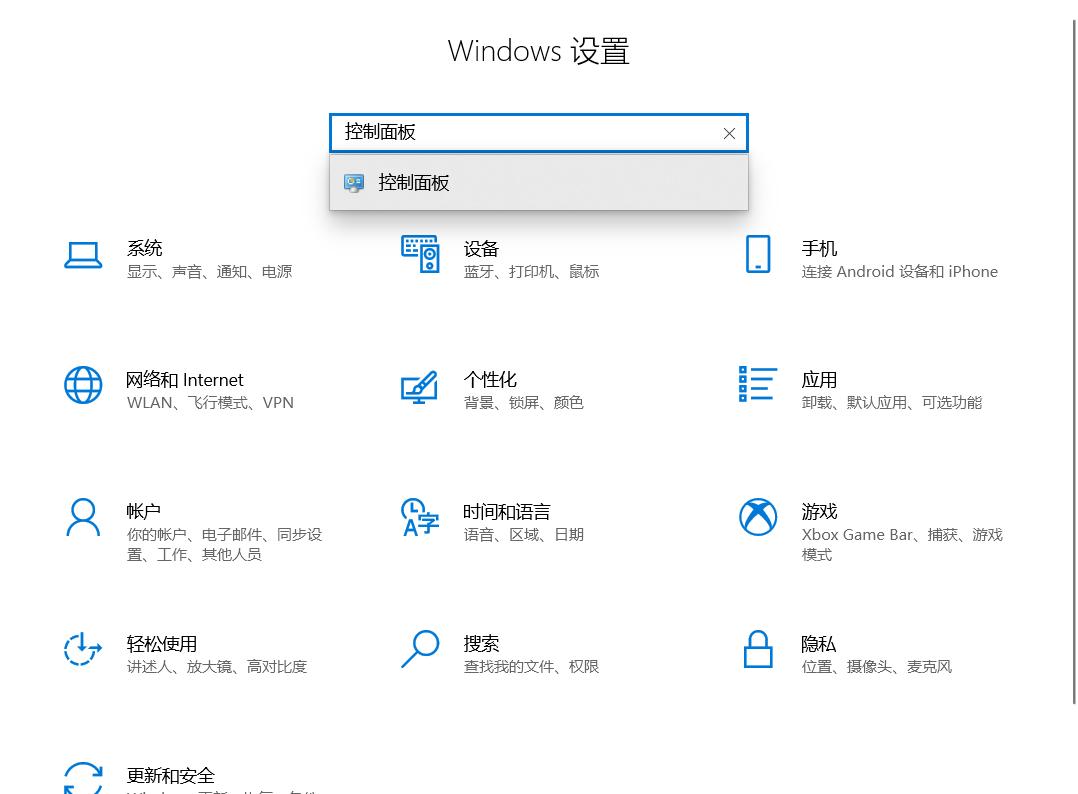The height and width of the screenshot is (794, 1078).
Task: Open the 系统 laptop icon
Action: (83, 255)
